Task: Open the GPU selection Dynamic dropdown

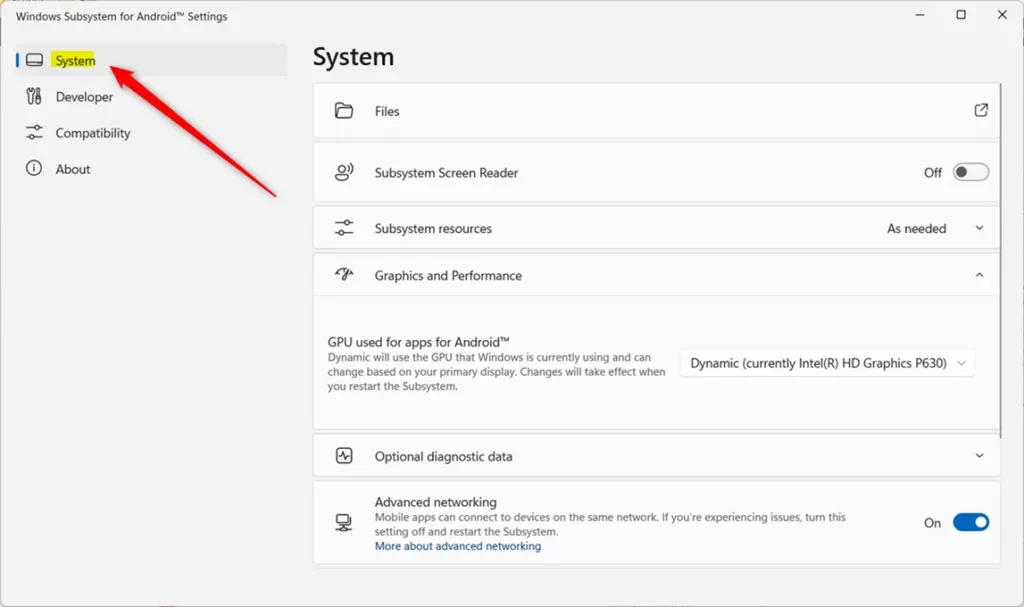Action: tap(828, 363)
